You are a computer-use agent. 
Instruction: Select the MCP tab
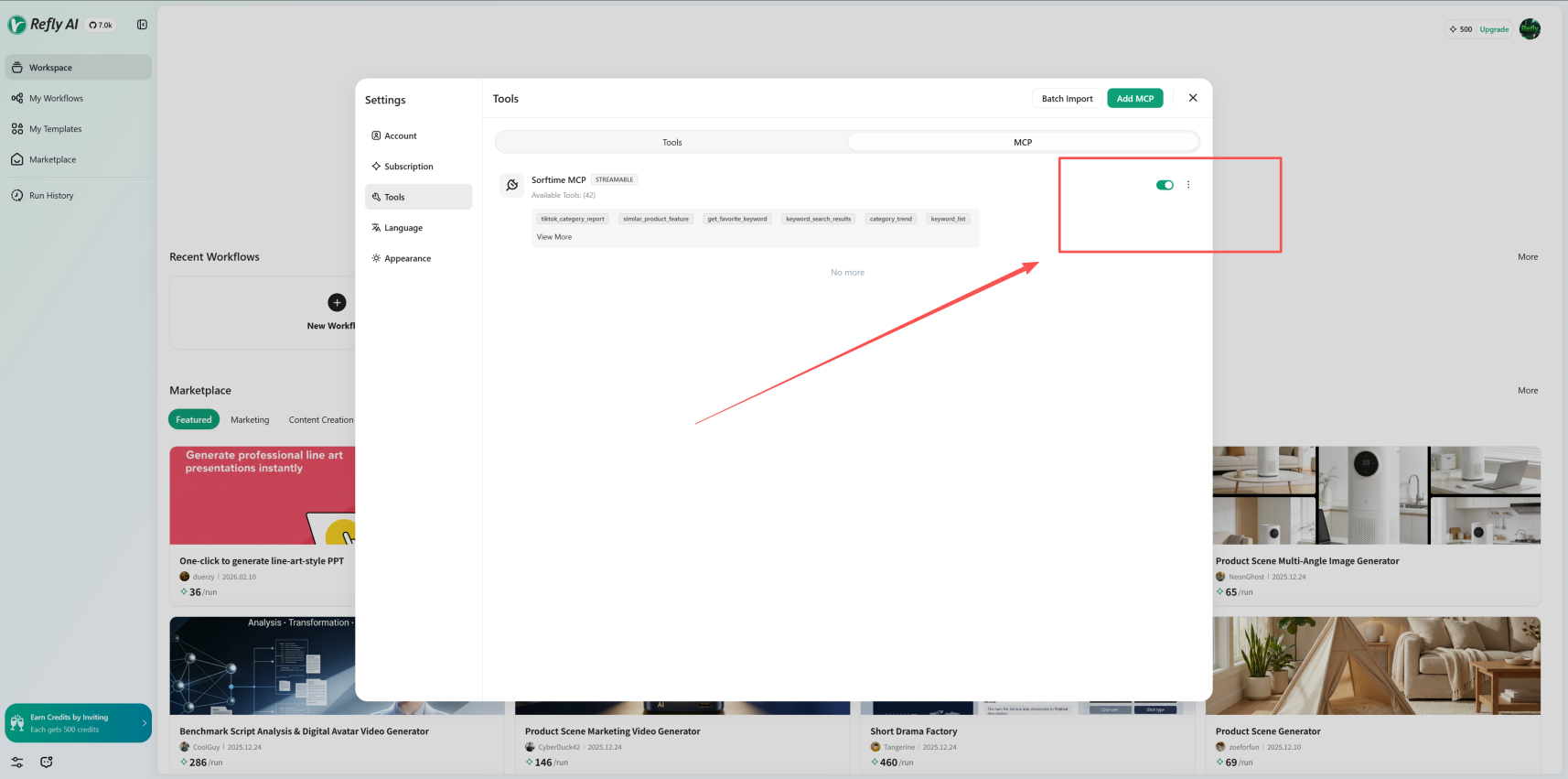(1023, 142)
